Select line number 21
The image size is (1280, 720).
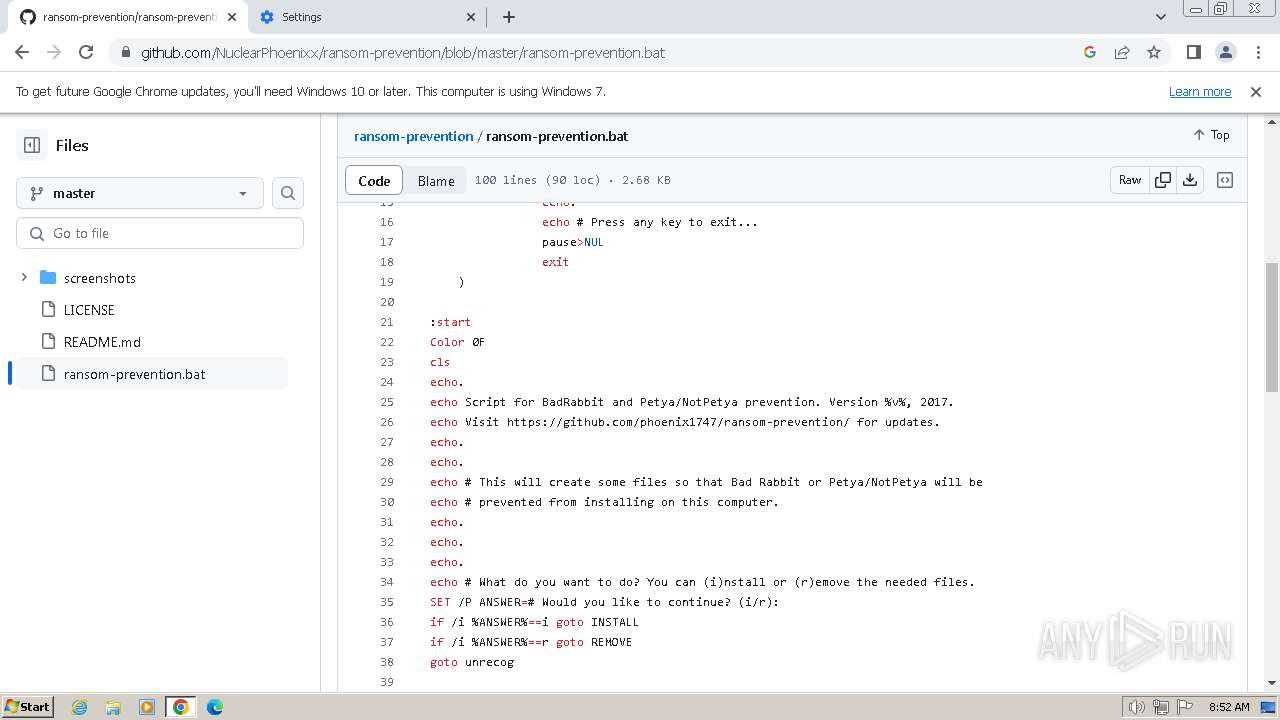(387, 322)
